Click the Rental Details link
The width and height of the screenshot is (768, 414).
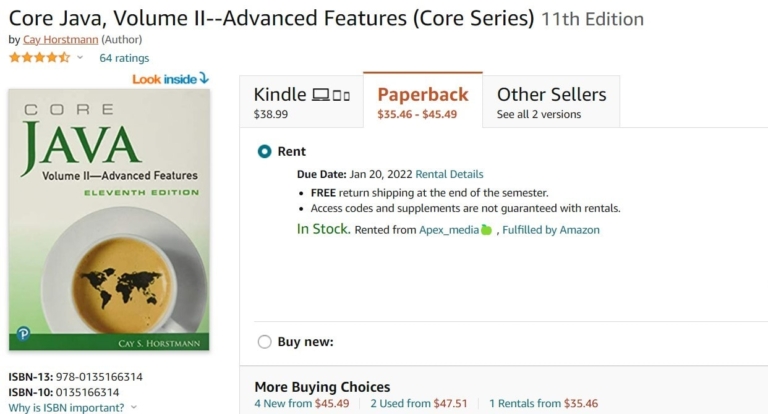tap(449, 174)
